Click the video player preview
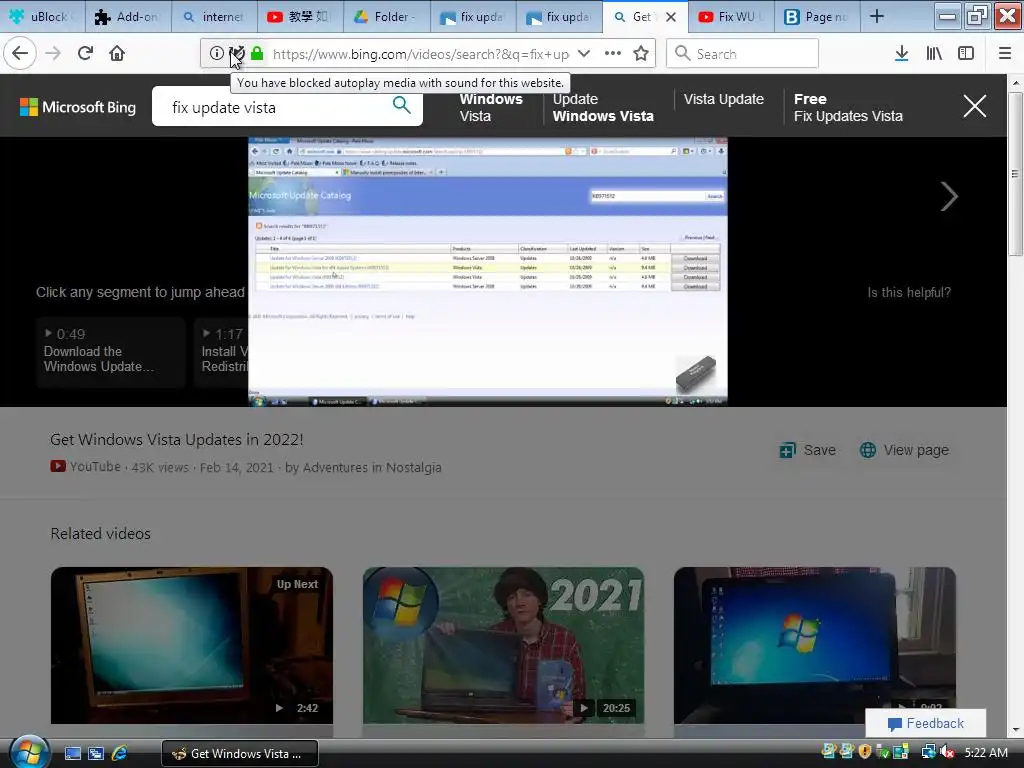Image resolution: width=1024 pixels, height=768 pixels. (487, 272)
